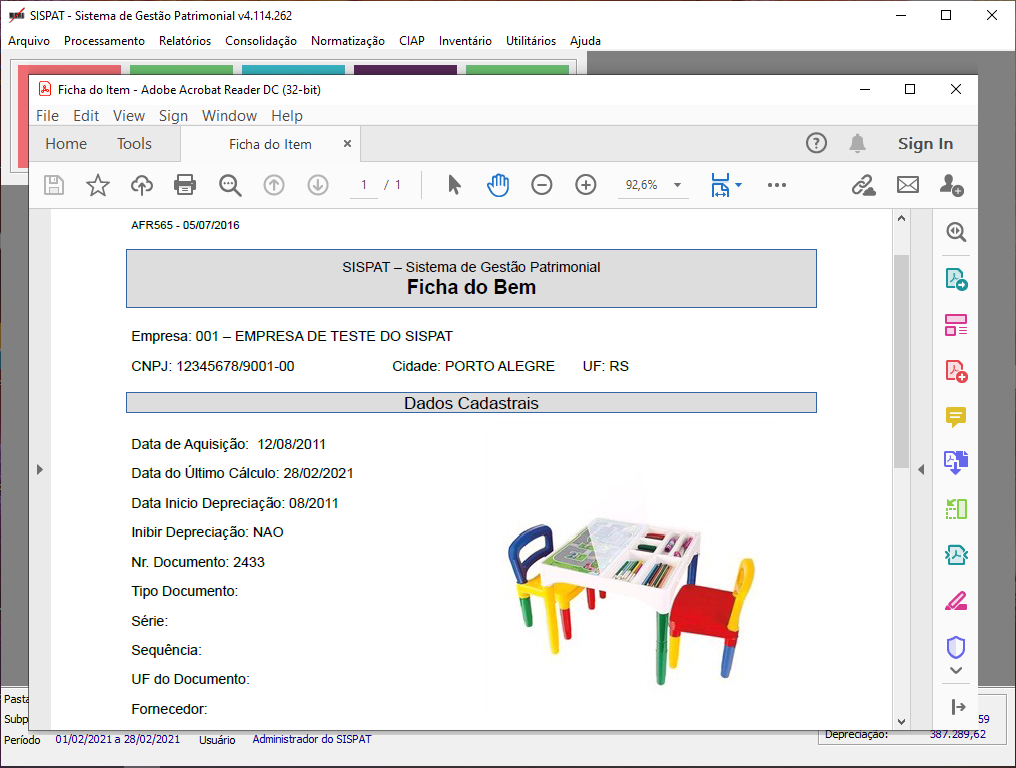1016x768 pixels.
Task: Switch to the Tools tab
Action: (134, 144)
